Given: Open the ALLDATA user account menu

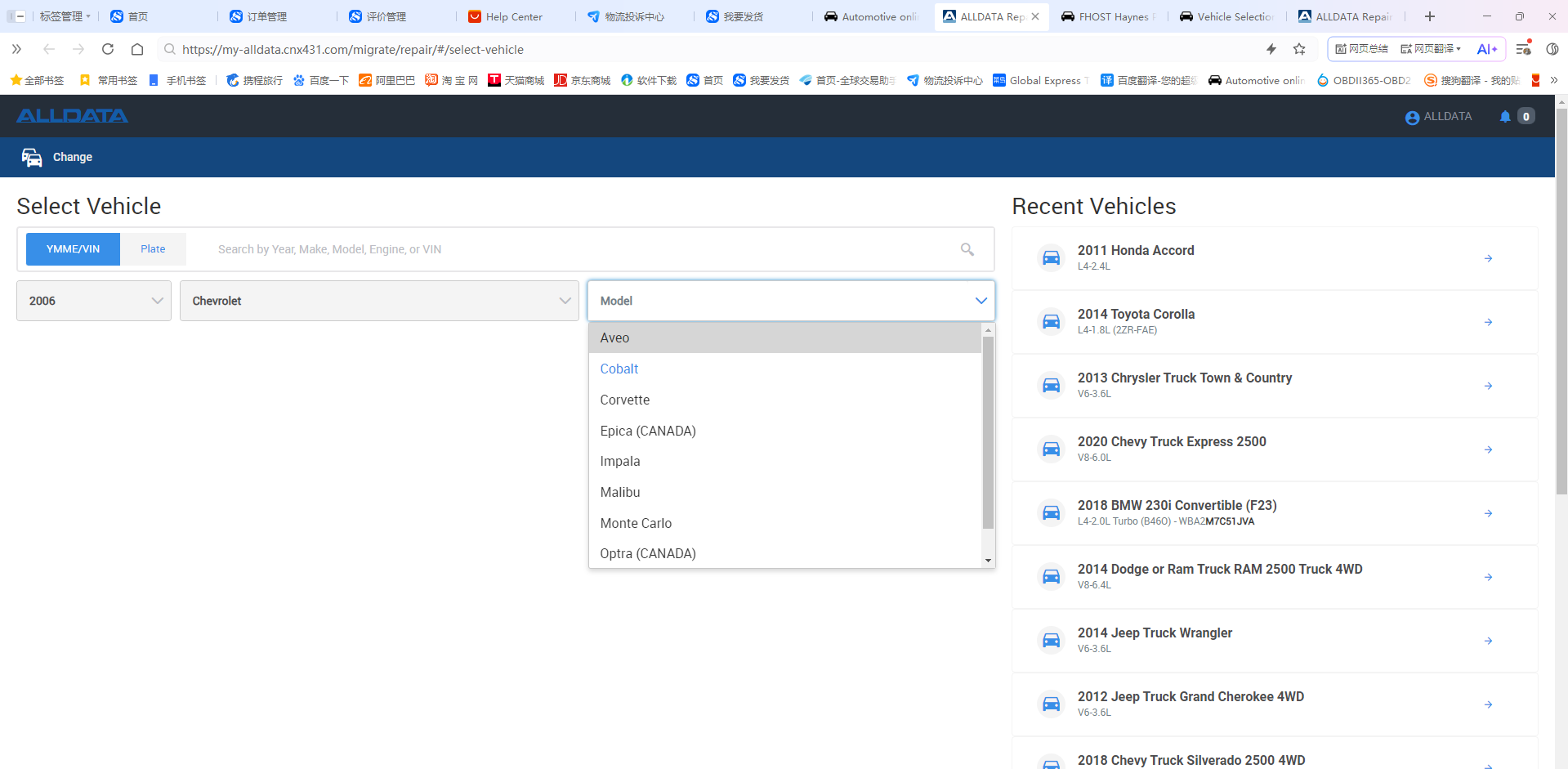Looking at the screenshot, I should [x=1438, y=117].
